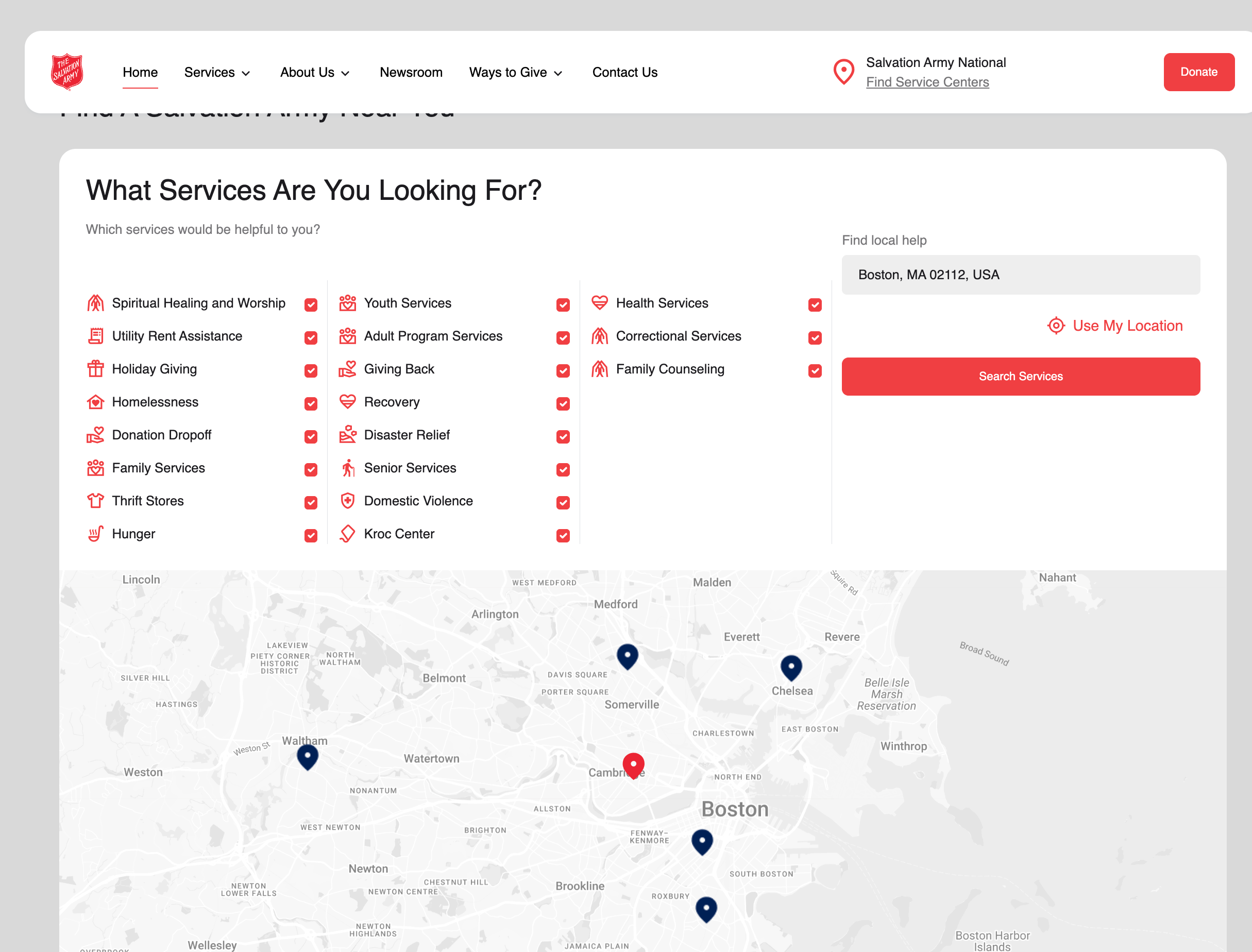Click the Holiday Giving gift icon

point(95,369)
